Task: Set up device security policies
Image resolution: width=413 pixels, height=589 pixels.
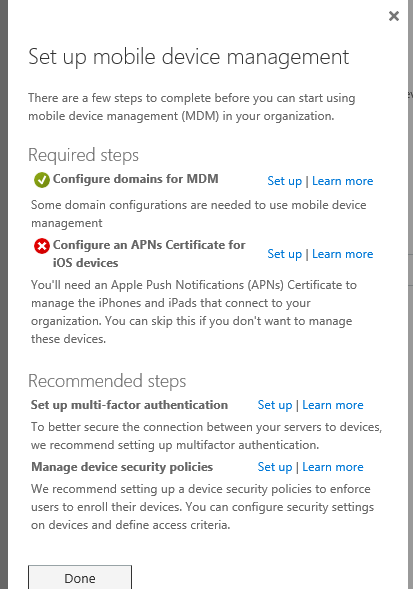Action: pos(275,467)
